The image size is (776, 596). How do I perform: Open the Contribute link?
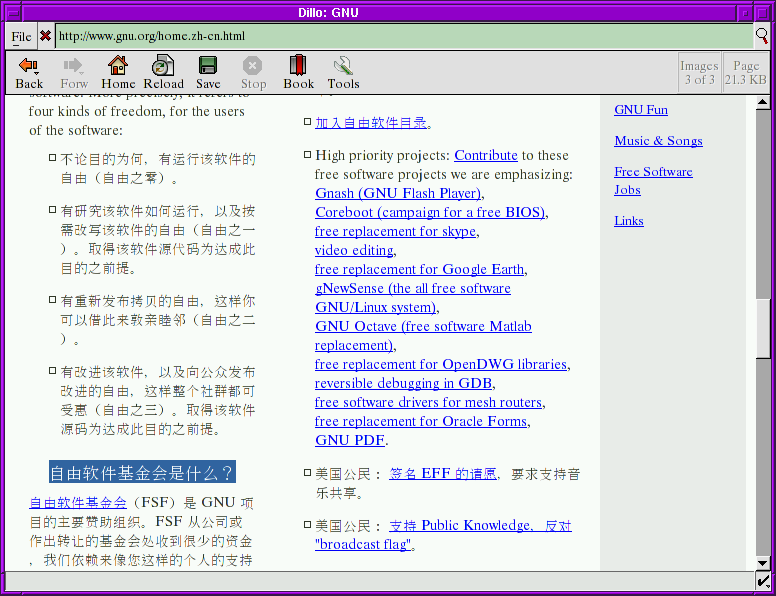(x=485, y=155)
